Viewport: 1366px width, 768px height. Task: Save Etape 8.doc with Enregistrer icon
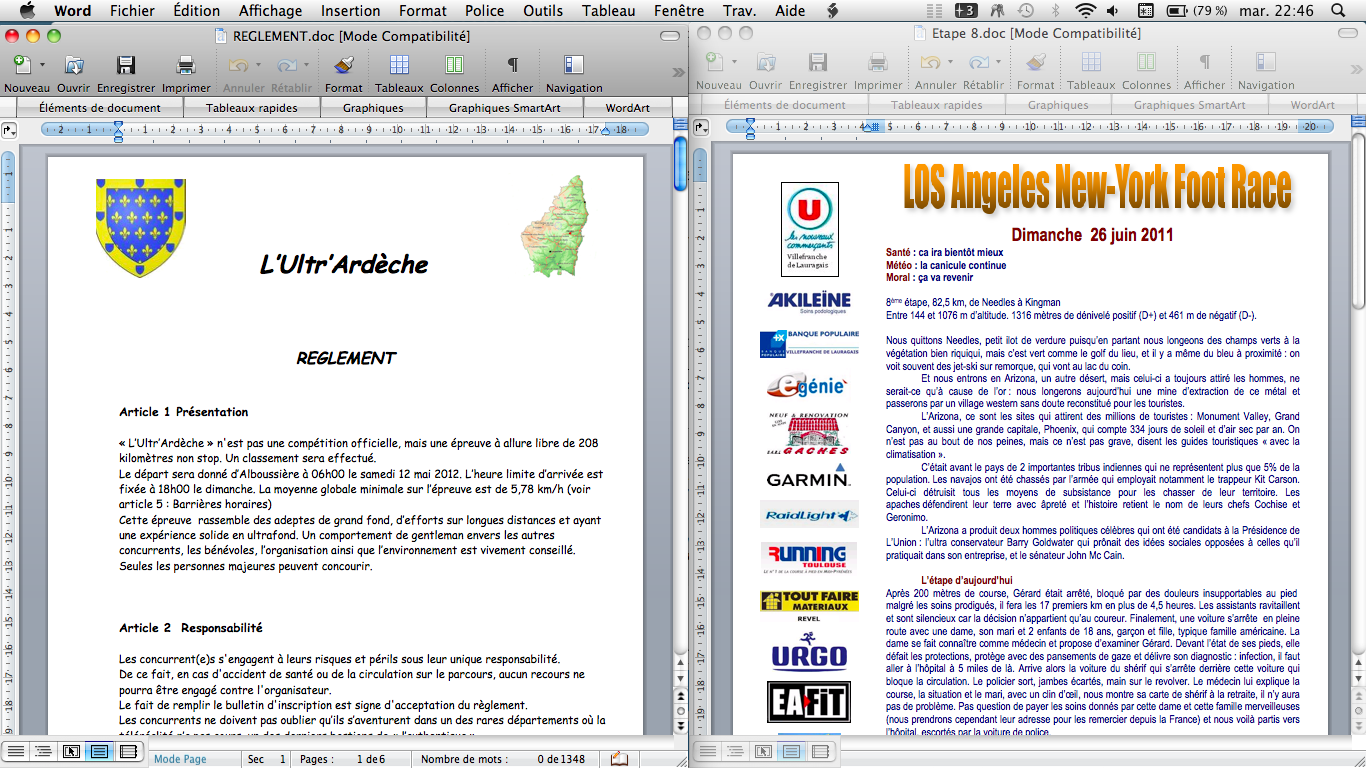(817, 63)
